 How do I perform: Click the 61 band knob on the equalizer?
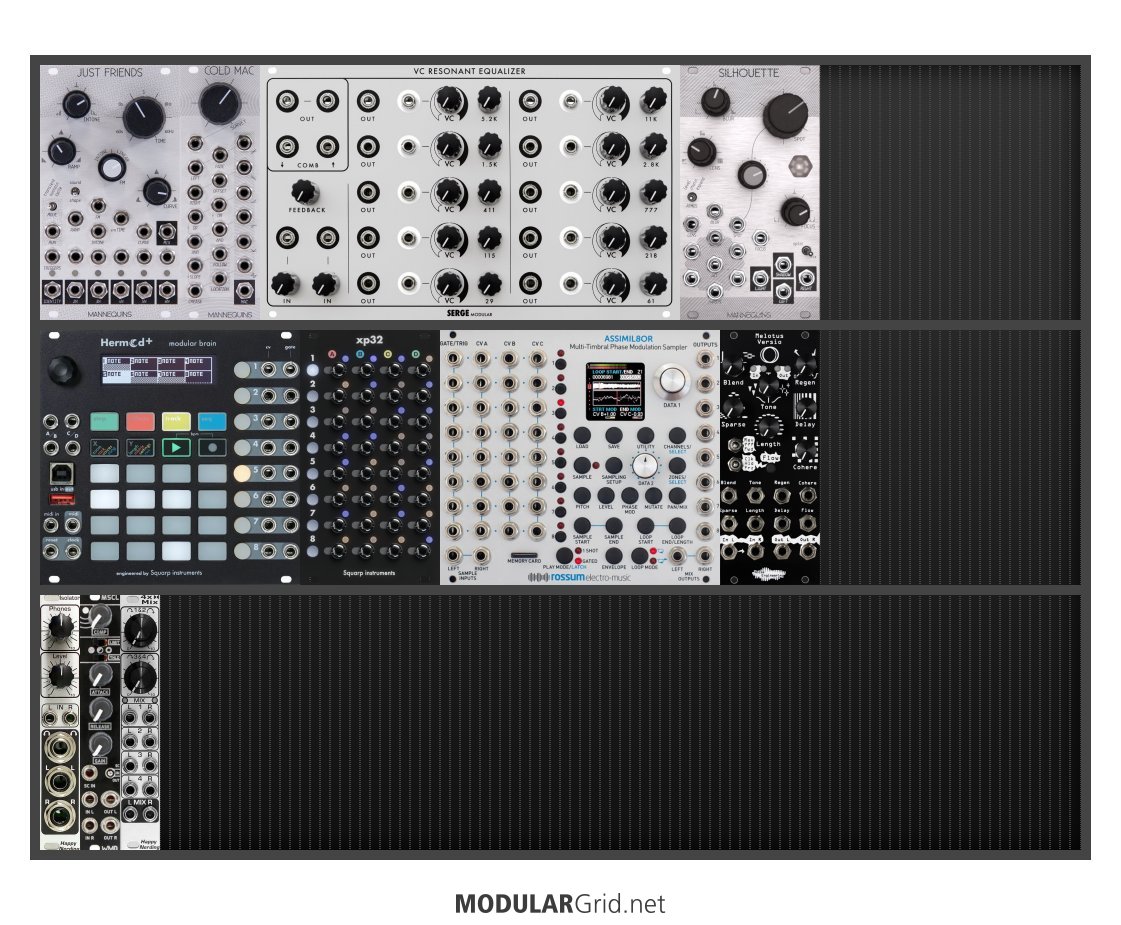[x=653, y=283]
